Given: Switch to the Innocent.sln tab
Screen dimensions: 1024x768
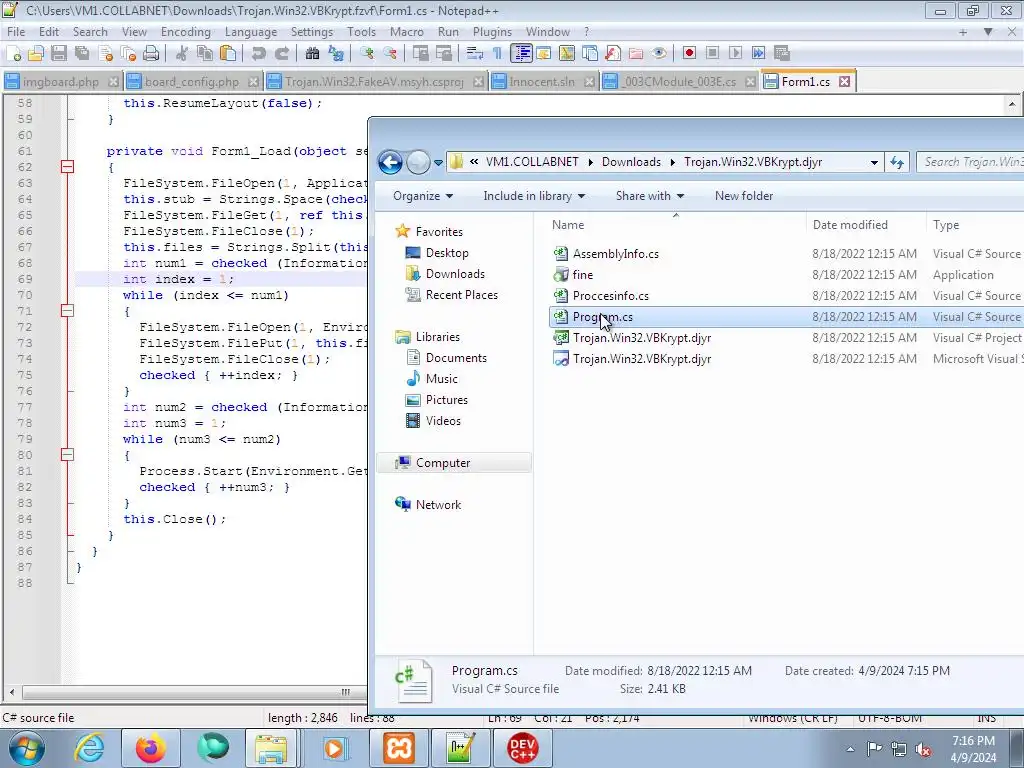Looking at the screenshot, I should 541,82.
